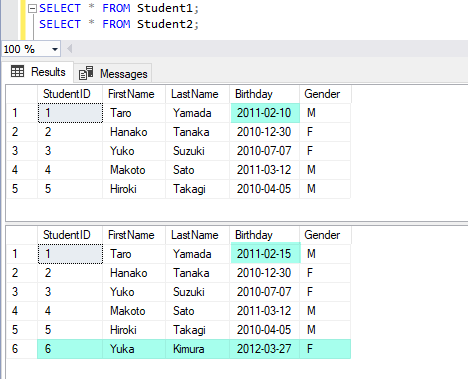Switch to the Messages tab

(113, 74)
